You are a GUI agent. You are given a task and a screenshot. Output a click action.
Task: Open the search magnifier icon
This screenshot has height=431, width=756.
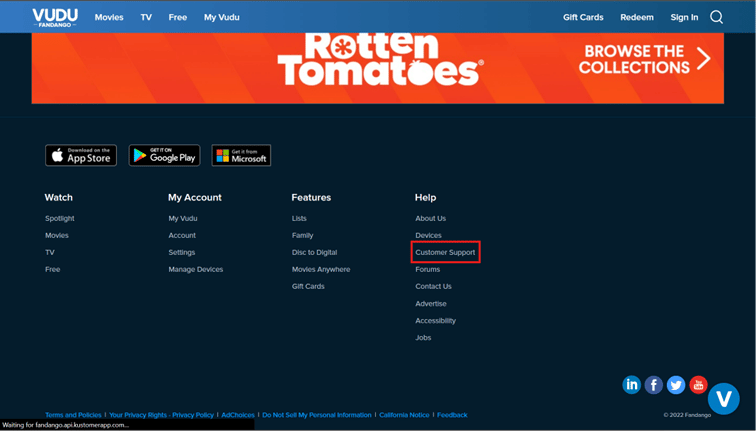[x=716, y=17]
